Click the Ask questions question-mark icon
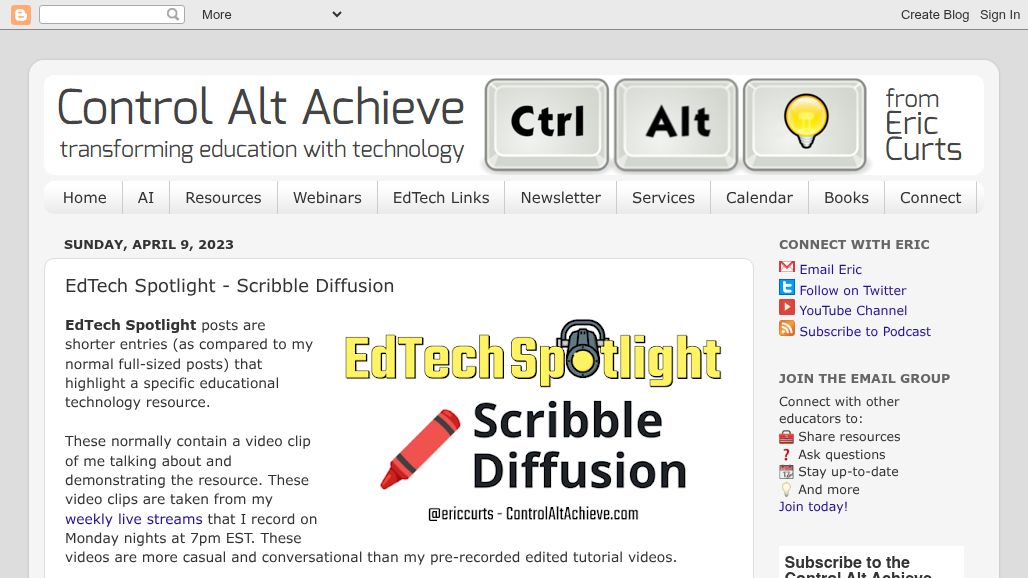This screenshot has height=578, width=1028. tap(786, 454)
